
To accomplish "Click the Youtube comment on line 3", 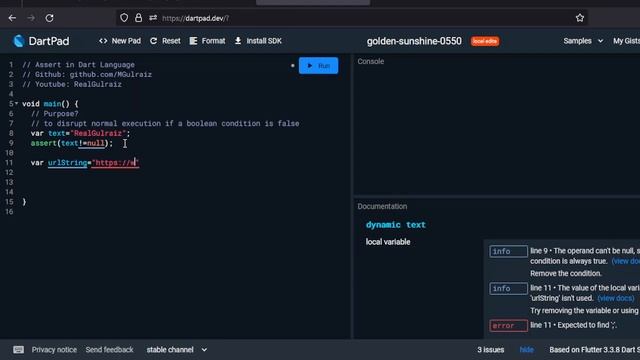I will tap(72, 84).
